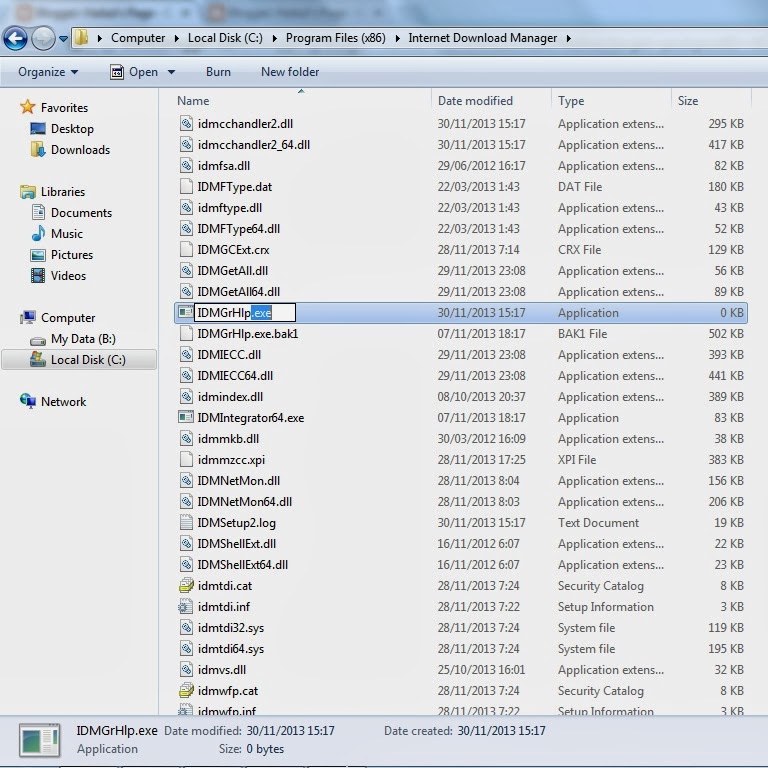768x768 pixels.
Task: Click the Back navigation arrow
Action: [x=15, y=38]
